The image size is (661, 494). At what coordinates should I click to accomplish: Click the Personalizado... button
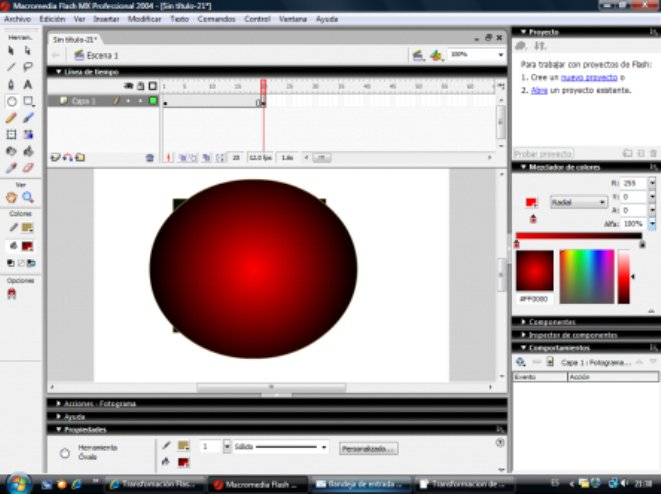[368, 449]
